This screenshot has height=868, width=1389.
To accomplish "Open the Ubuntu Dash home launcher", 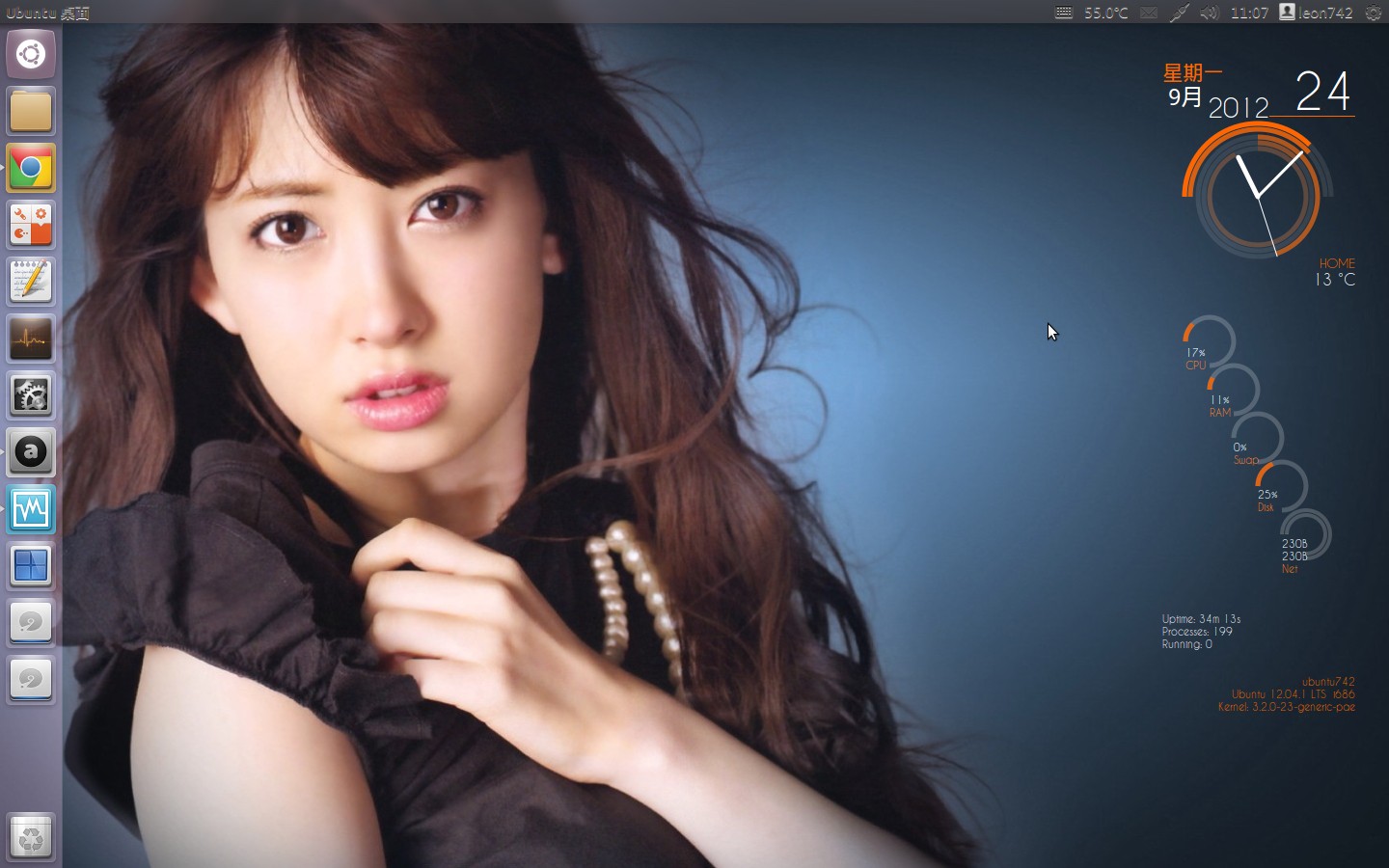I will (31, 54).
